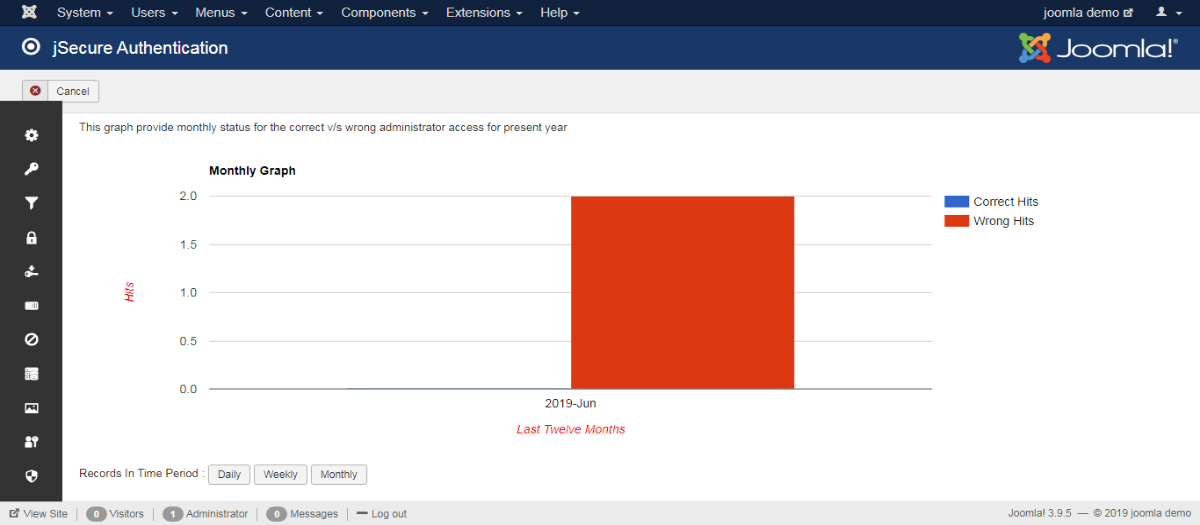Select the shield icon in sidebar
This screenshot has height=525, width=1200.
pyautogui.click(x=31, y=476)
